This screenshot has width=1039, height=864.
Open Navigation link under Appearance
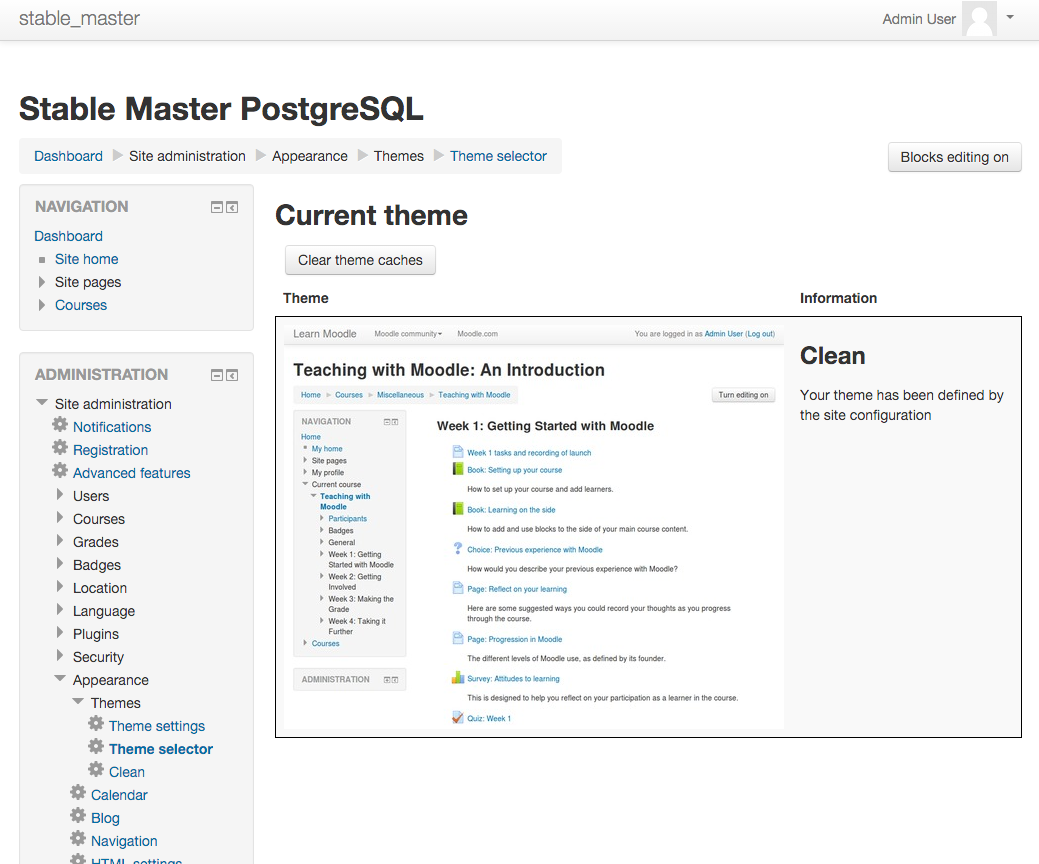click(124, 841)
